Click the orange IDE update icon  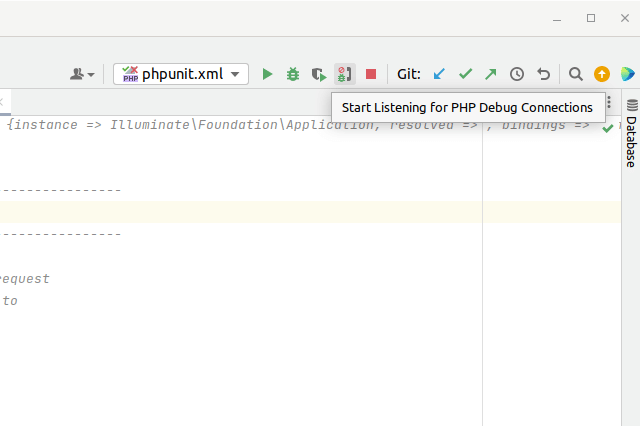[x=601, y=74]
